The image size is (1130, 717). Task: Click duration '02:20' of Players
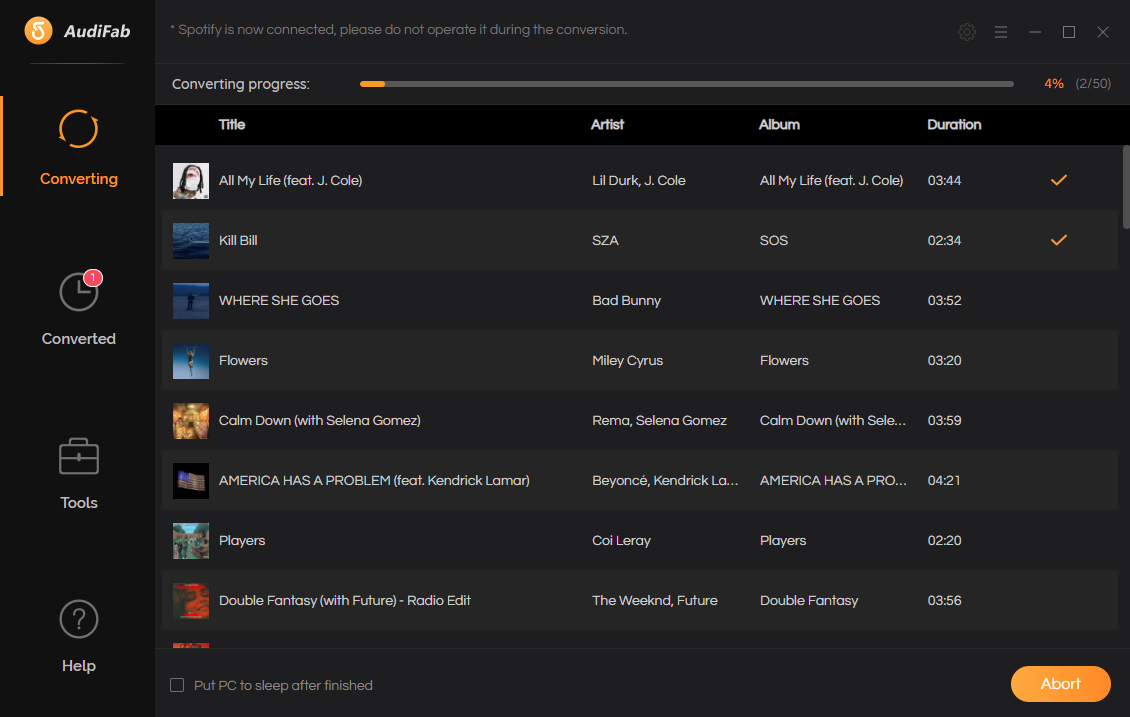click(x=944, y=540)
